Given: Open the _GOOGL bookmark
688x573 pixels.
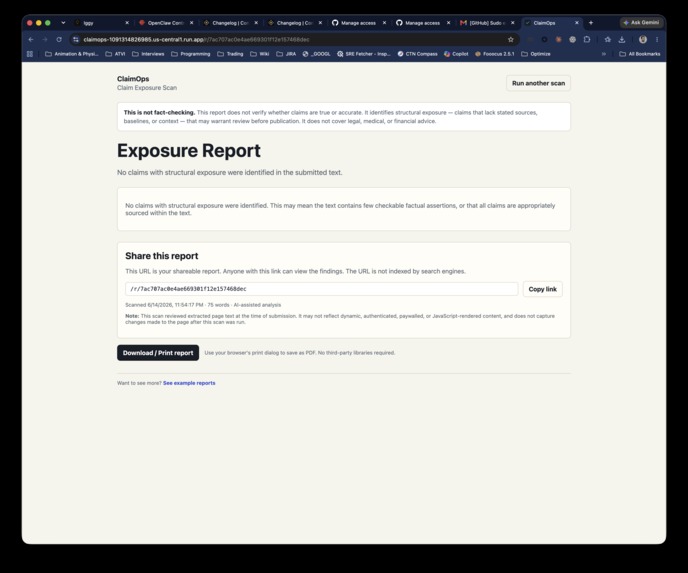Looking at the screenshot, I should tap(316, 54).
